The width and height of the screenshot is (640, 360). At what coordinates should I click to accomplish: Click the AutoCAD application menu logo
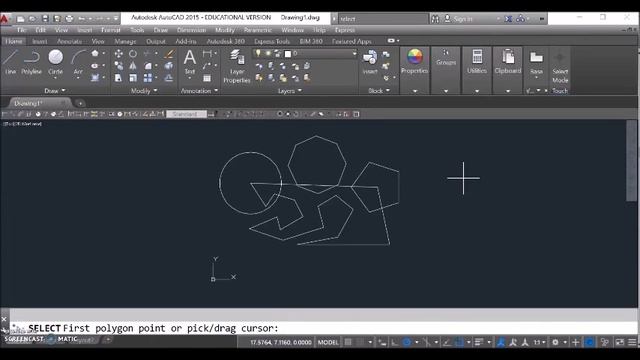(5, 19)
